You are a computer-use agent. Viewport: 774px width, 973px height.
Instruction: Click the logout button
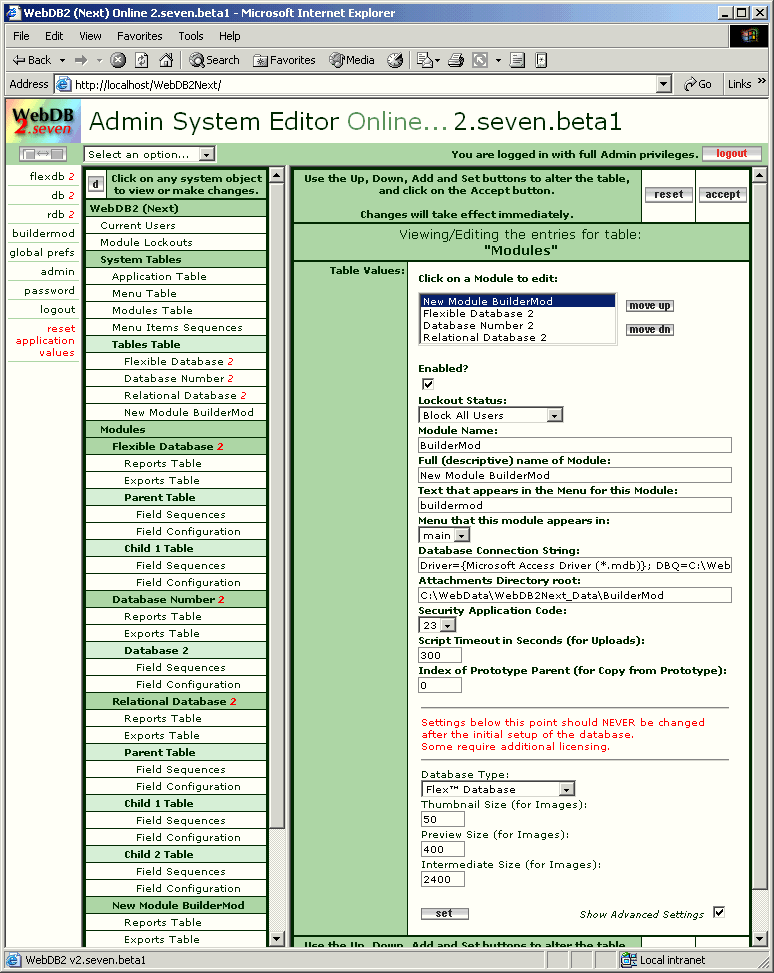pos(732,153)
